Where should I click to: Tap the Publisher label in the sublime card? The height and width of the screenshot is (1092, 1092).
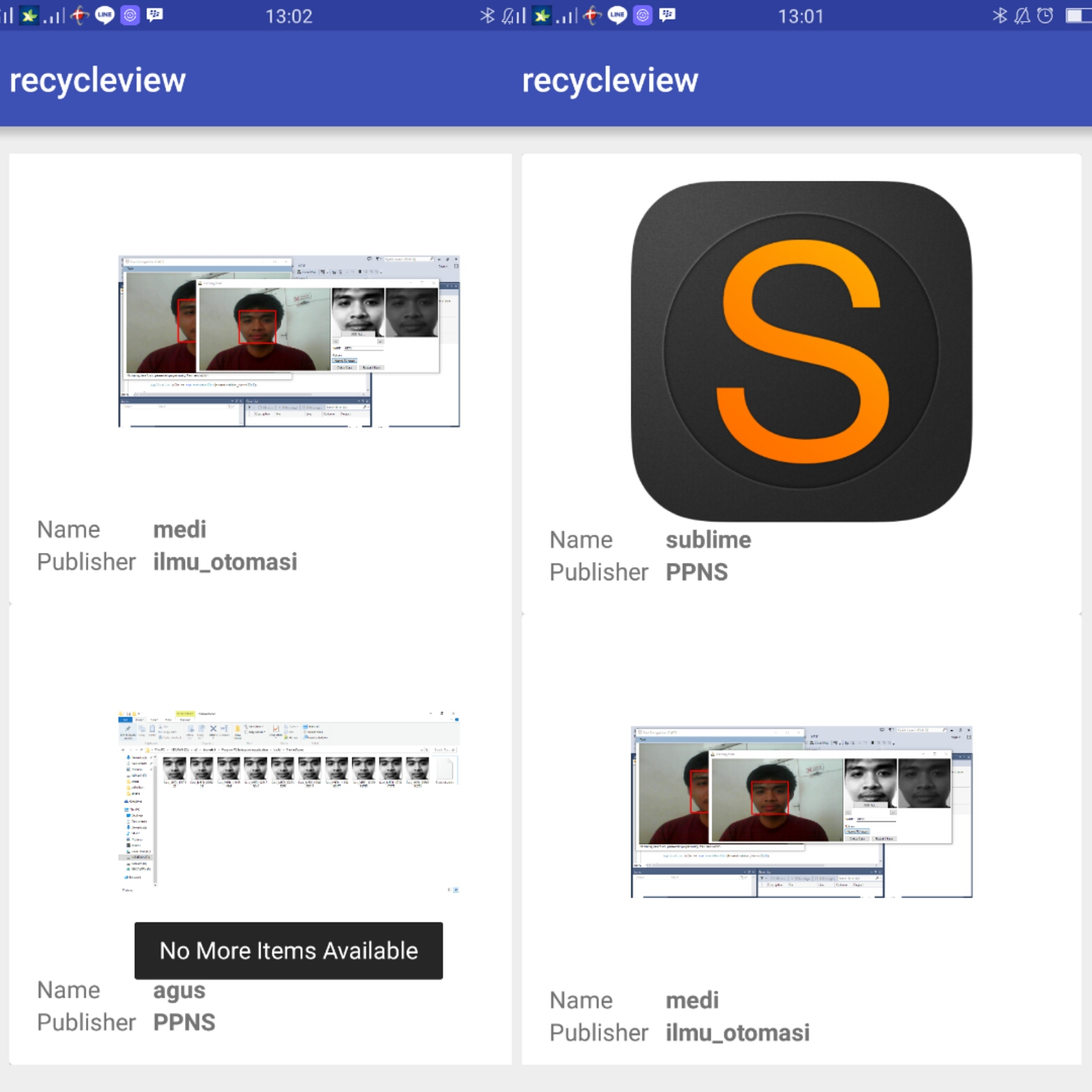tap(598, 573)
